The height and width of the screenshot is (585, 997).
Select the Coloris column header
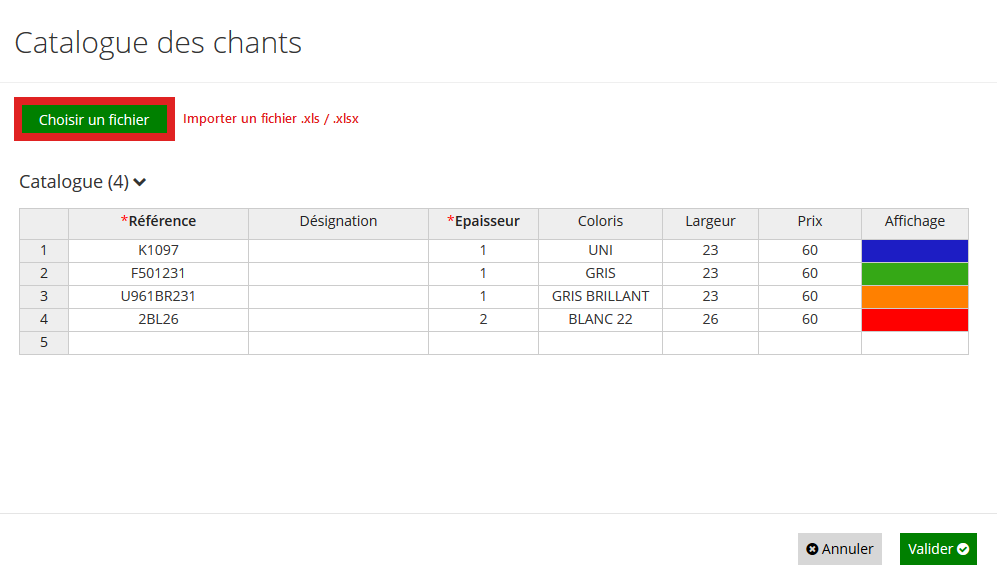click(x=600, y=221)
